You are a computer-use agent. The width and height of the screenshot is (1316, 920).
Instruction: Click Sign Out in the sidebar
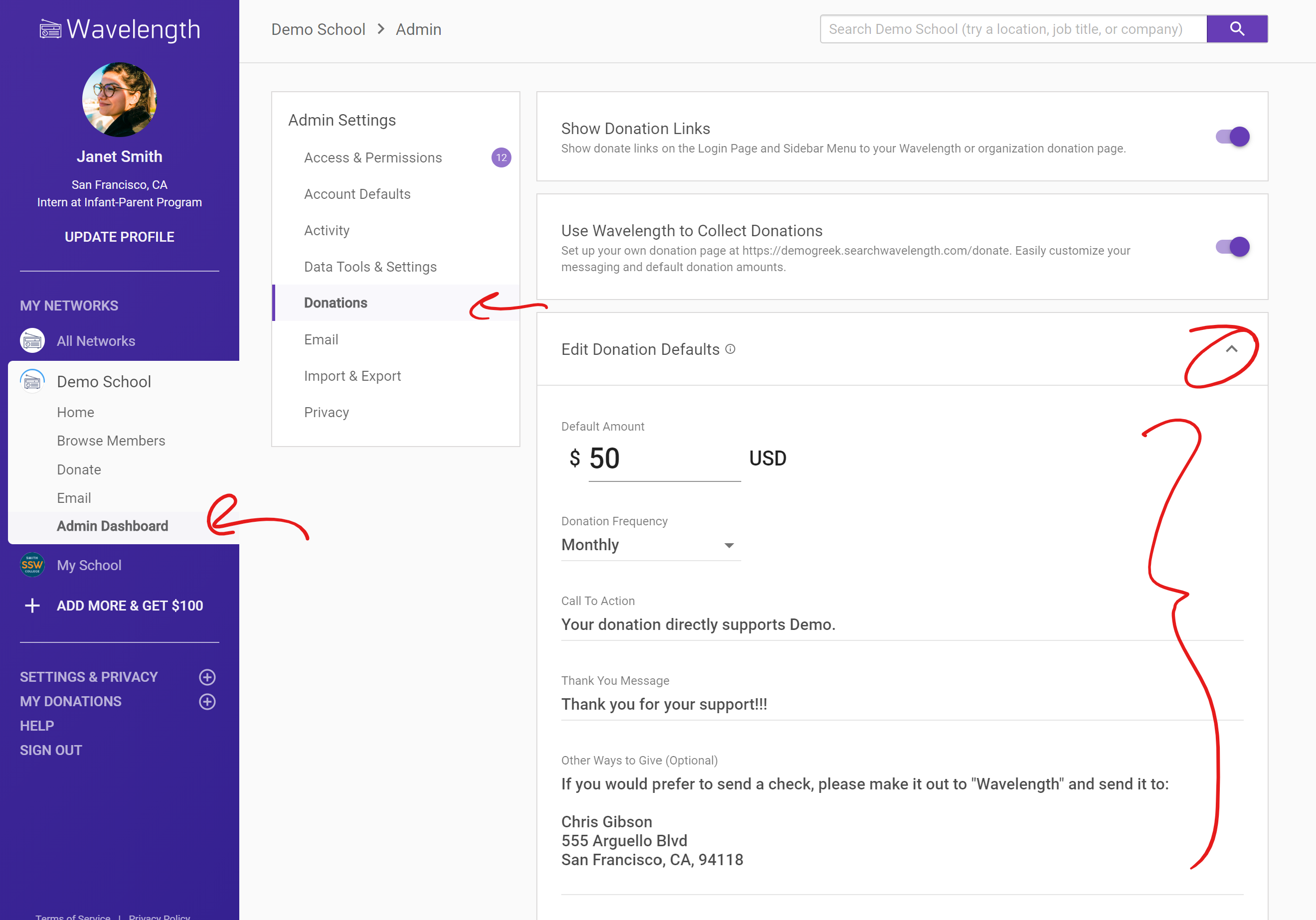[51, 751]
